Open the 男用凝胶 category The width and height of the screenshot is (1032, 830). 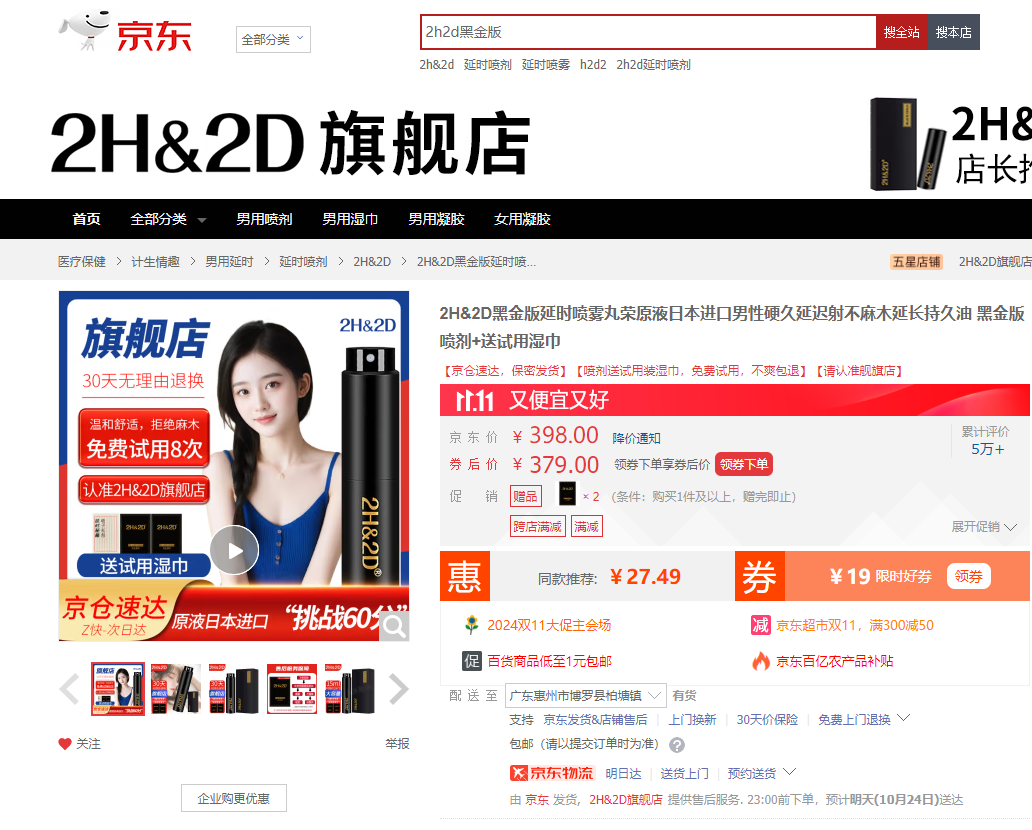point(436,219)
